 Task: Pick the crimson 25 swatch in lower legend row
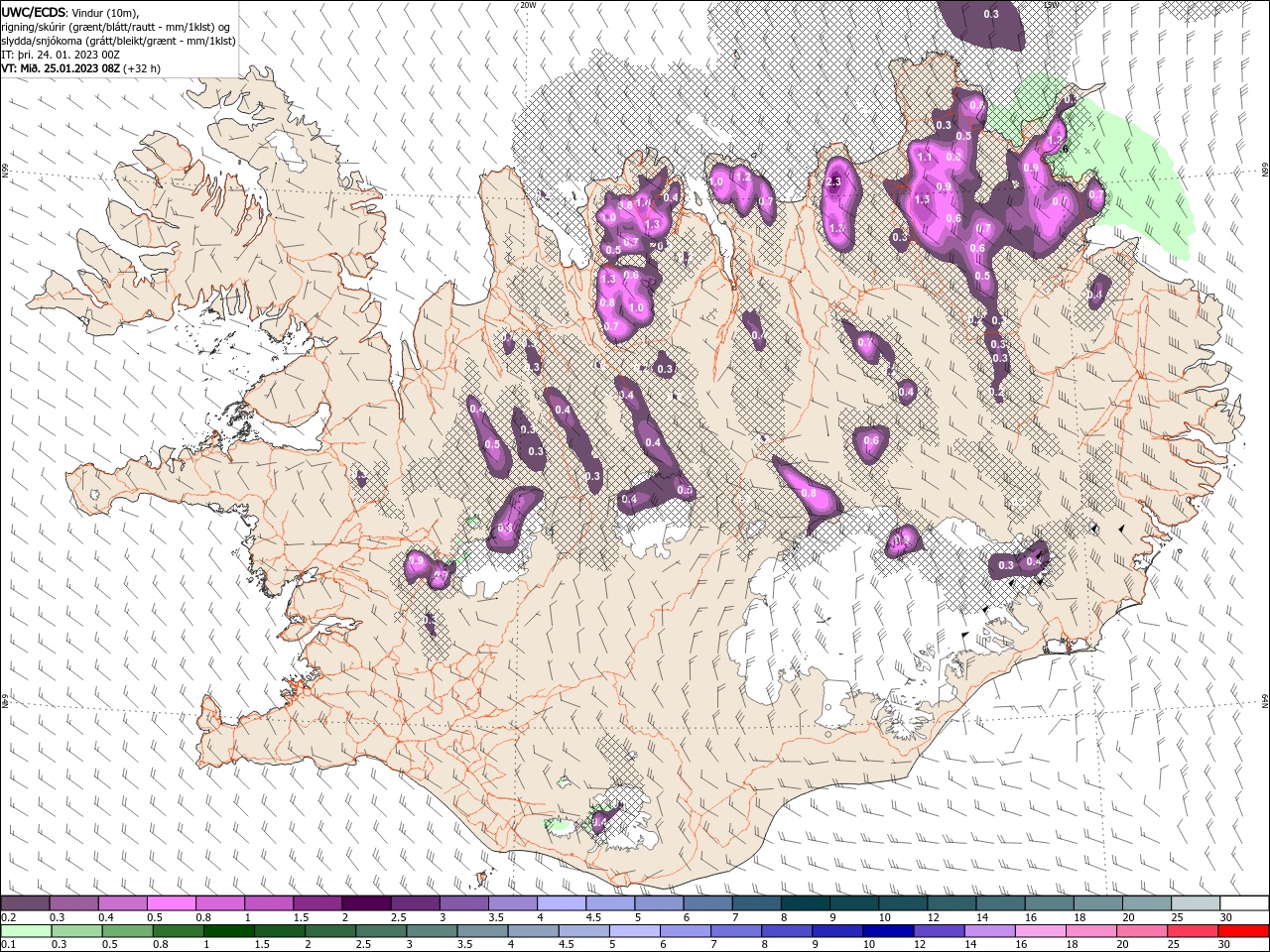point(1192,931)
